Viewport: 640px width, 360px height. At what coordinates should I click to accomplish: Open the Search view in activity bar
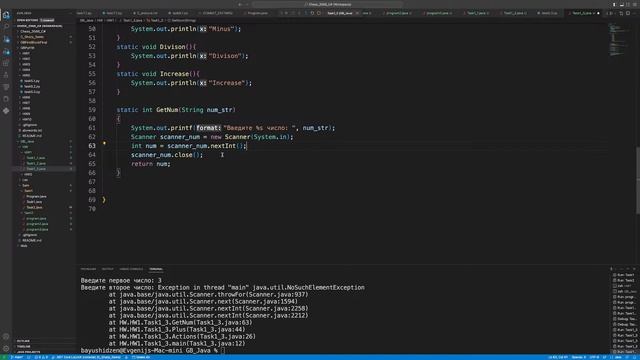pyautogui.click(x=6, y=27)
